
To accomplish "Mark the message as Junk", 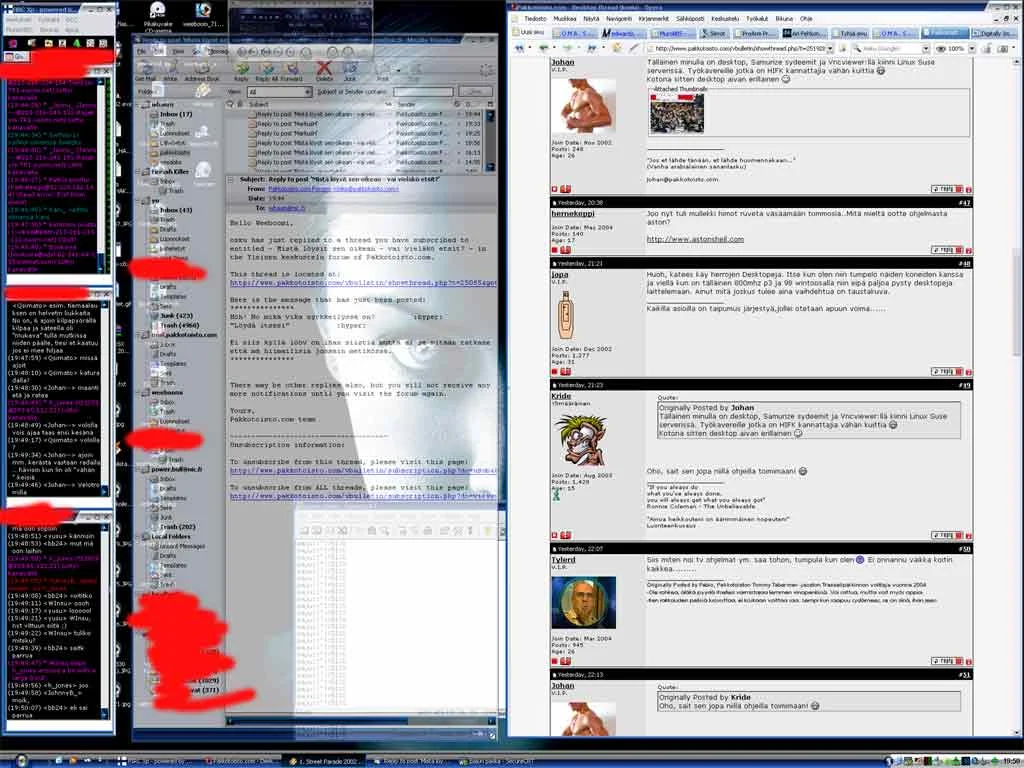I will coord(350,69).
